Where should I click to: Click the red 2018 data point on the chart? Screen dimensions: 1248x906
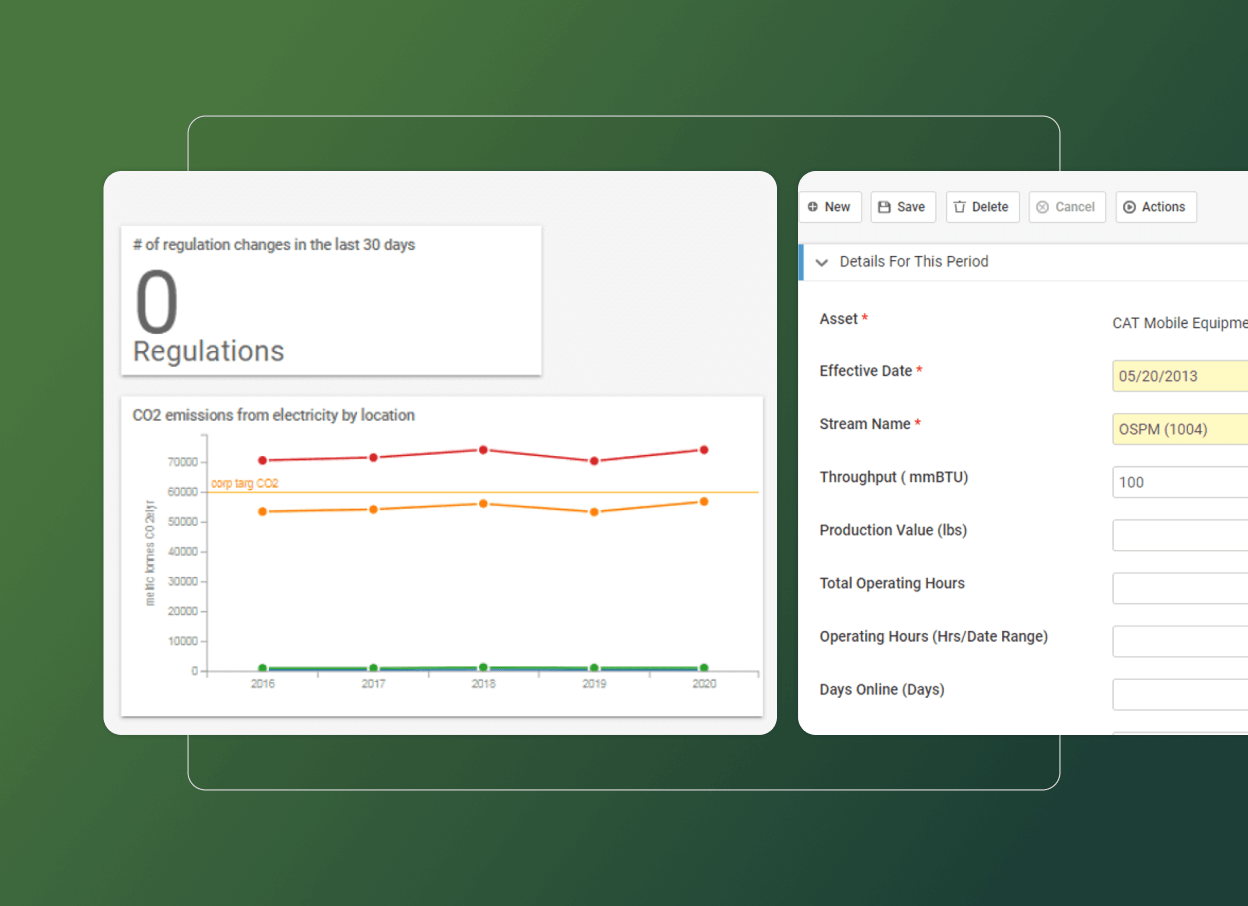tap(483, 450)
